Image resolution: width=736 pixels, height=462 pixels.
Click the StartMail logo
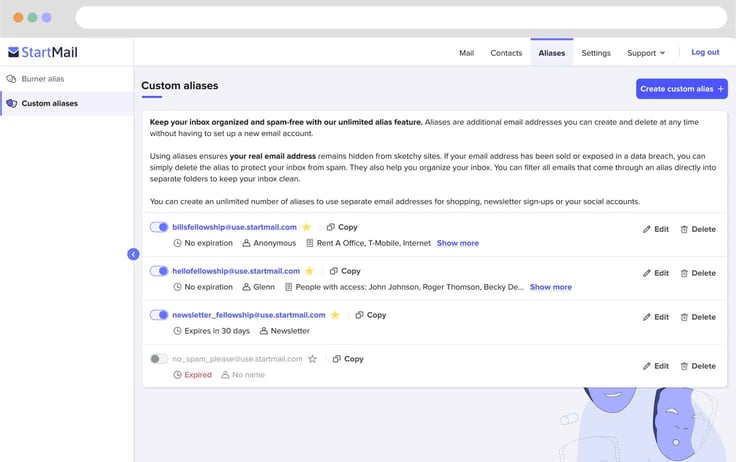pyautogui.click(x=43, y=52)
